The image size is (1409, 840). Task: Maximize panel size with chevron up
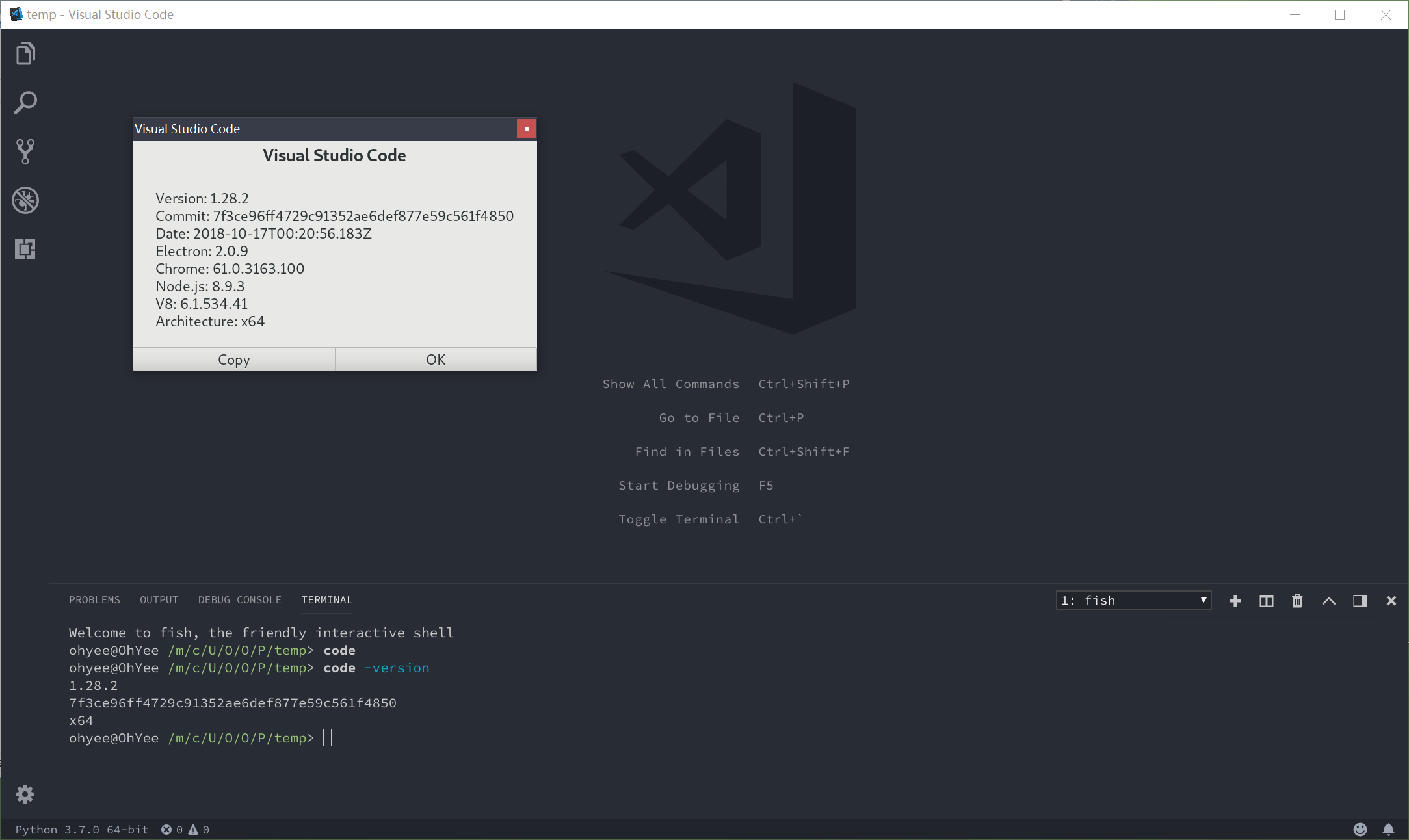pos(1328,601)
